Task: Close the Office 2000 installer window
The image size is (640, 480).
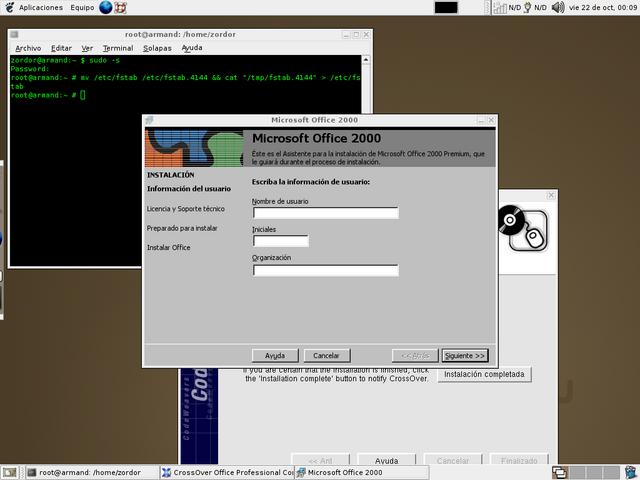Action: 491,120
